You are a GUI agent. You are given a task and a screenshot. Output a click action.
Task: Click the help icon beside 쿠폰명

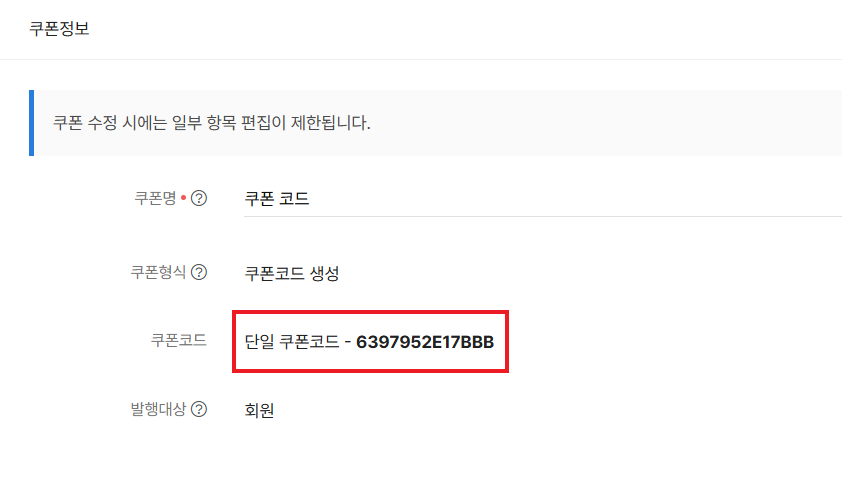click(x=199, y=198)
